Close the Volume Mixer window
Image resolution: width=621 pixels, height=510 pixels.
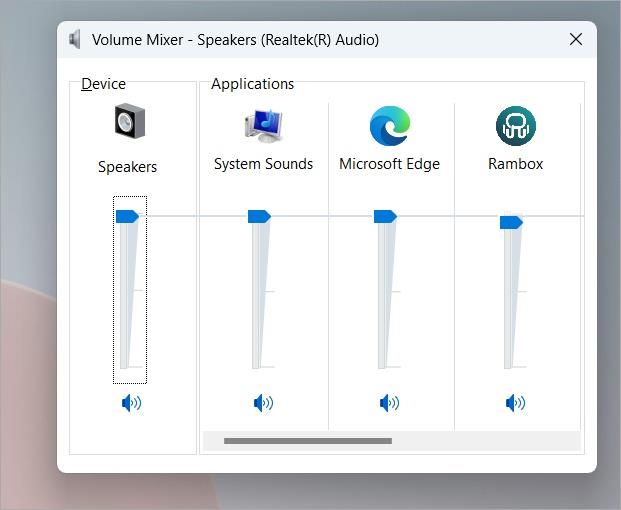(x=576, y=39)
